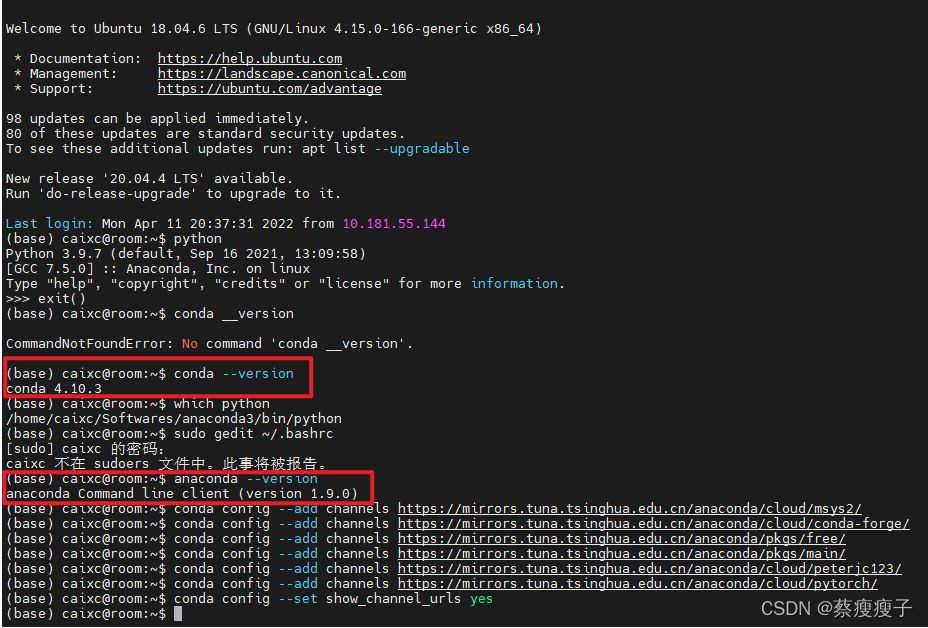
Task: Click the 'conda 4.10.3' output line
Action: coord(54,389)
